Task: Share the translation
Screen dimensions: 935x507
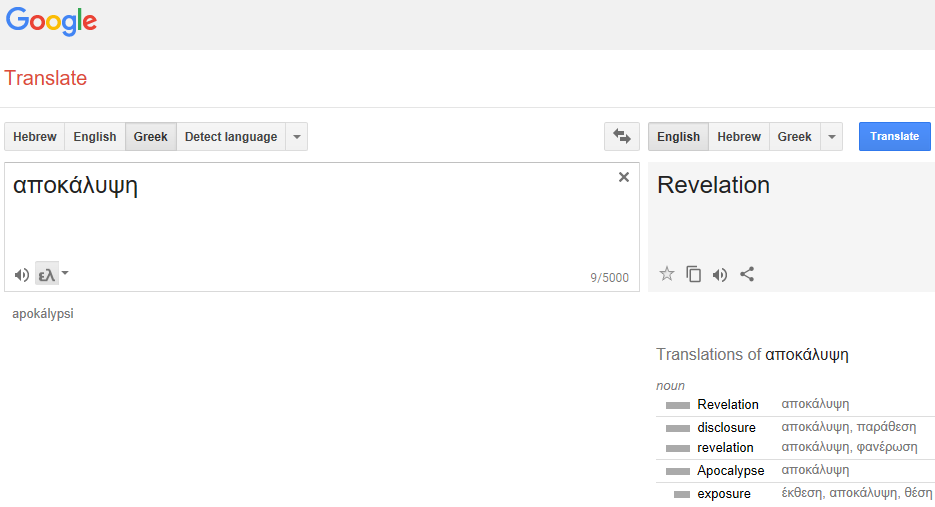Action: (747, 274)
